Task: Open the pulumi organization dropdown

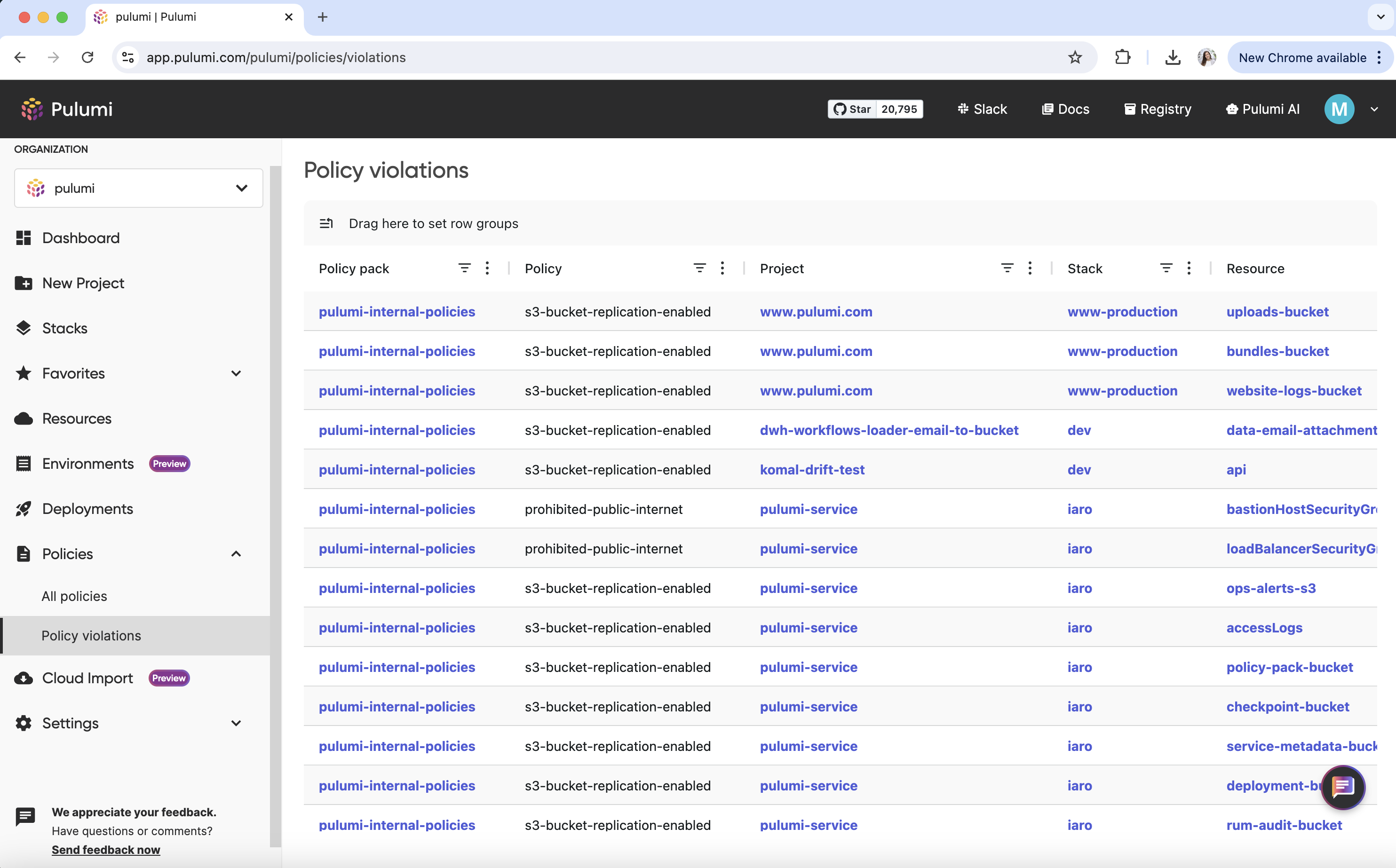Action: 138,188
